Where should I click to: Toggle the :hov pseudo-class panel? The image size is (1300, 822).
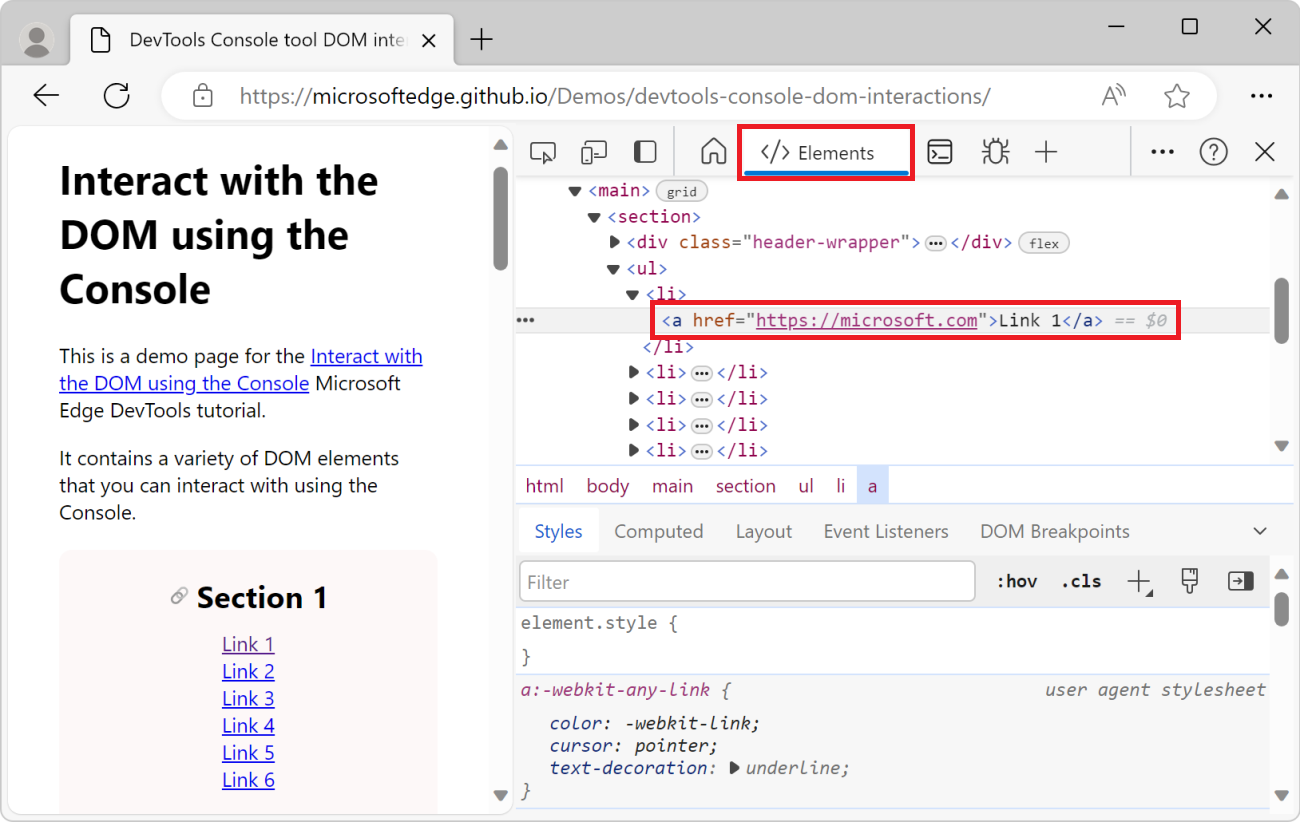(x=1016, y=581)
